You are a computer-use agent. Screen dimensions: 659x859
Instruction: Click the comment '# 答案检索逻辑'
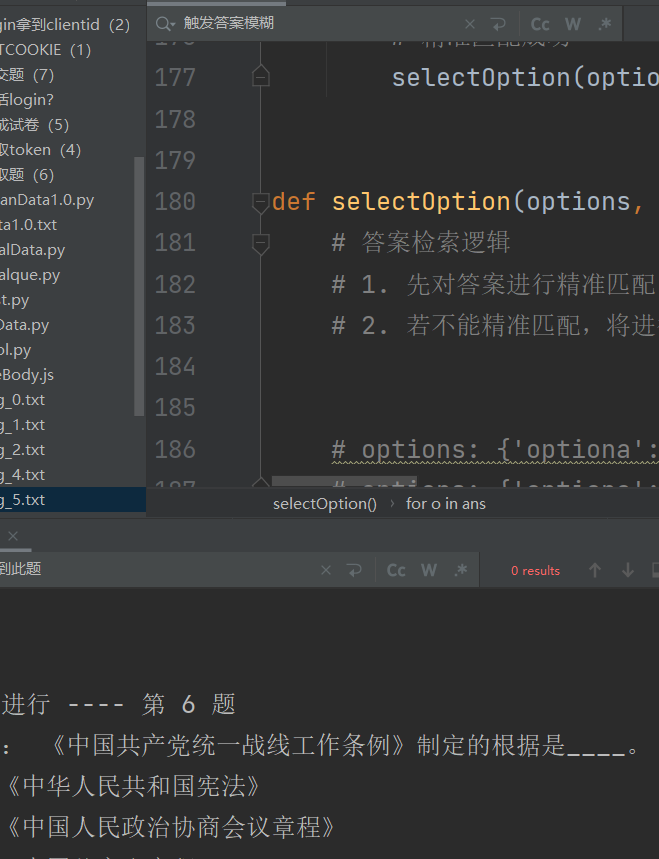point(421,243)
